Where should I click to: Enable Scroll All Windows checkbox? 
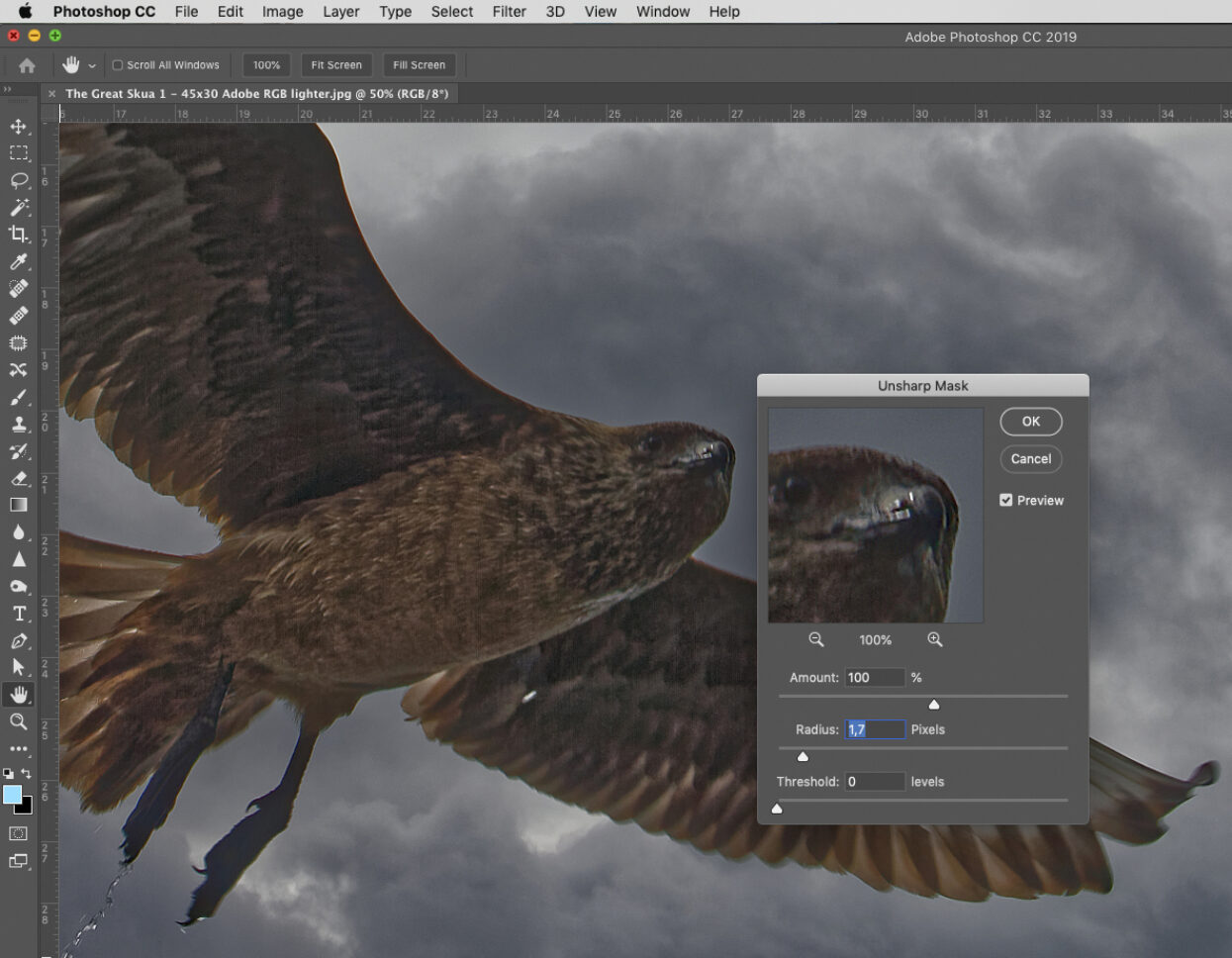(x=118, y=65)
